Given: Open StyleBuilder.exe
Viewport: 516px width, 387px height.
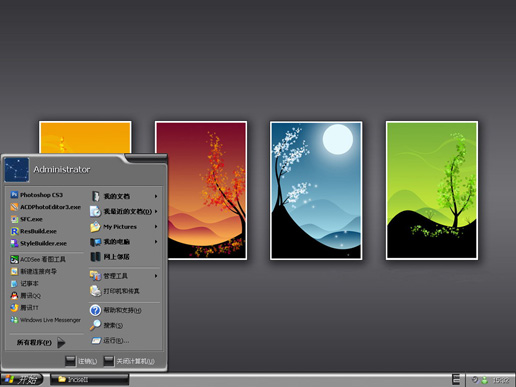Looking at the screenshot, I should (39, 243).
